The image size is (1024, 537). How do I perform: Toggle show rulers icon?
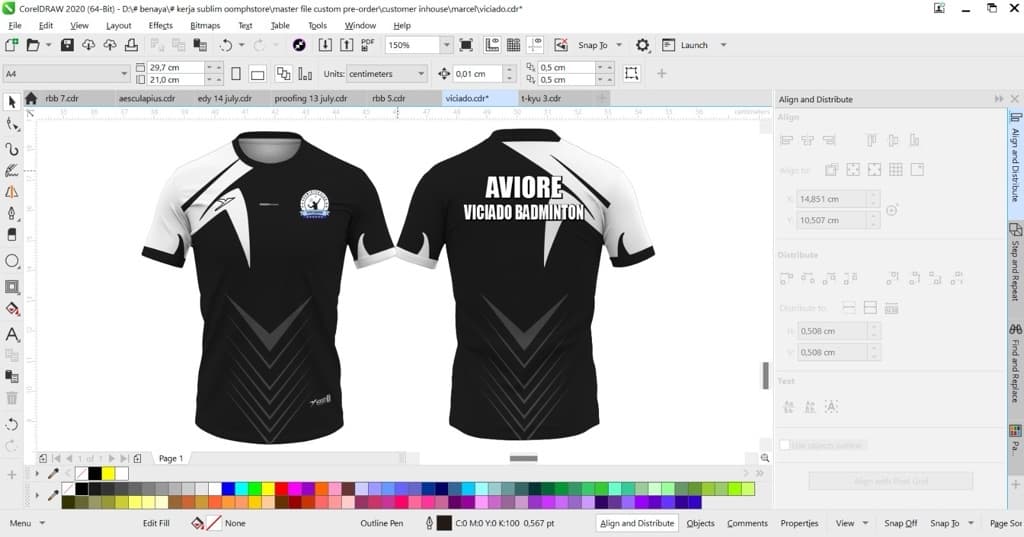492,45
